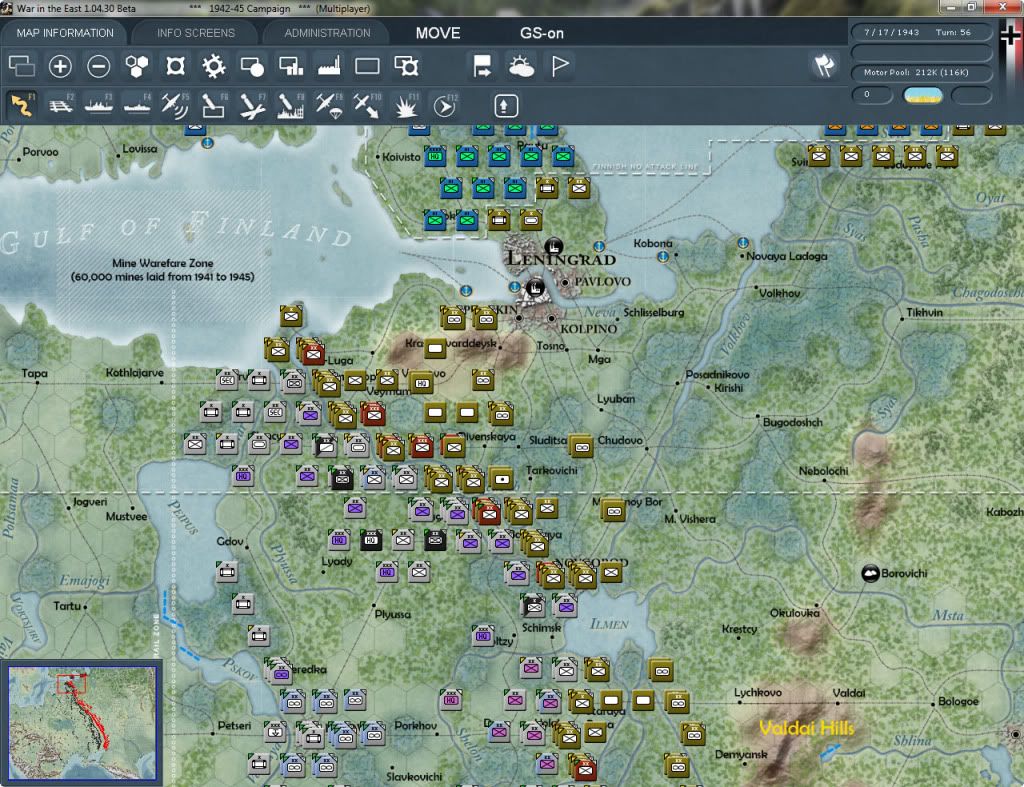Click the zero value counter field
Image resolution: width=1024 pixels, height=787 pixels.
coord(872,95)
